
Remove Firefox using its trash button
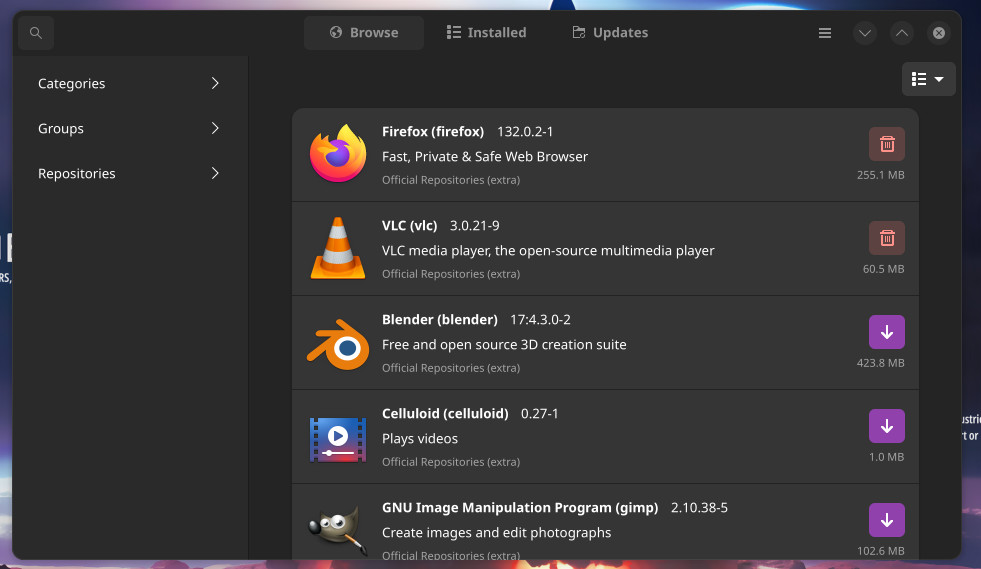(x=887, y=144)
